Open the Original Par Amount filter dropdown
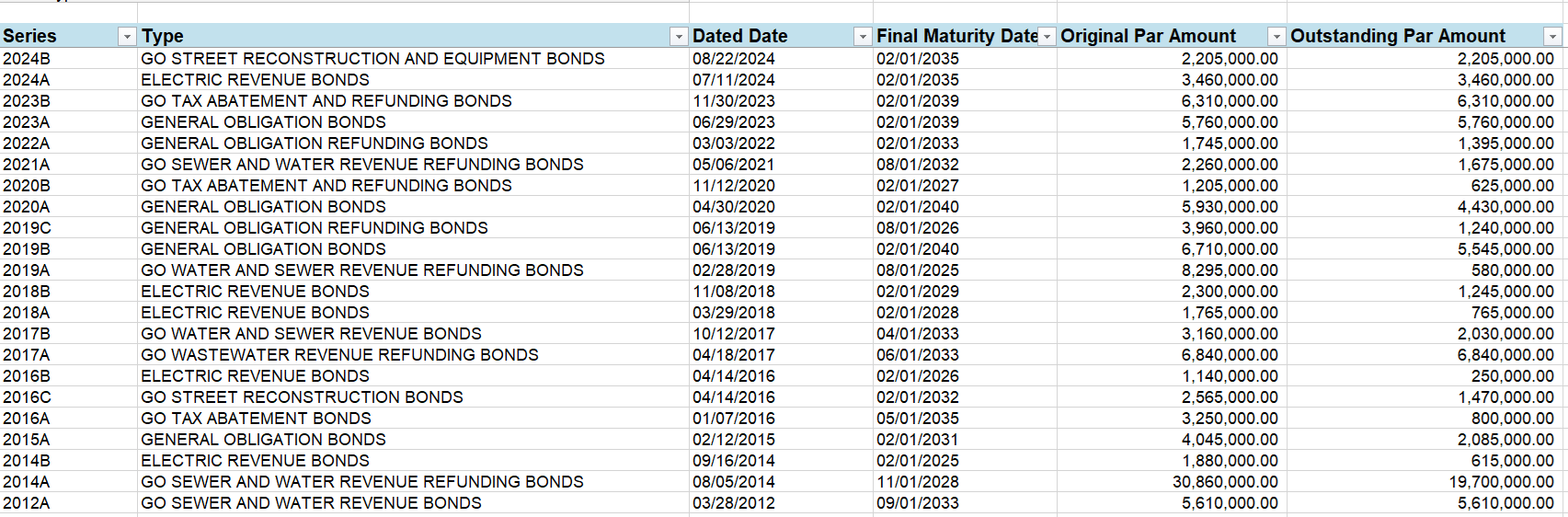The height and width of the screenshot is (517, 1568). pos(1276,37)
